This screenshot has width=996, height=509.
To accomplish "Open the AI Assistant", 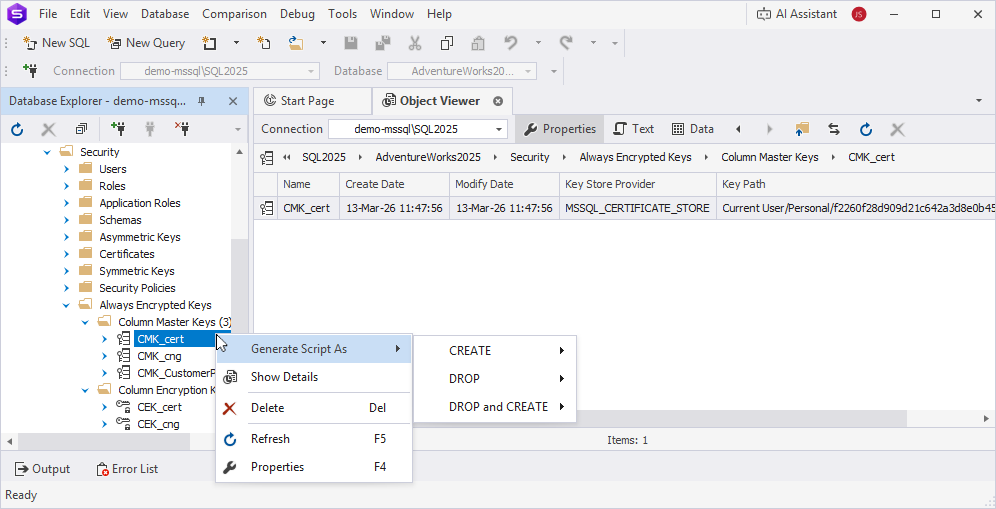I will 797,14.
